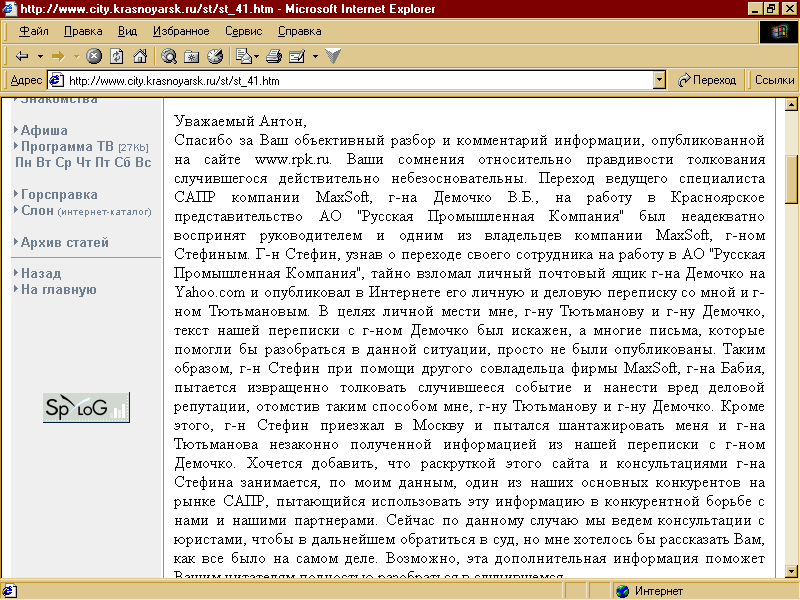Screen dimensions: 800x600
Task: Select Сб in the TV schedule days
Action: tap(122, 162)
